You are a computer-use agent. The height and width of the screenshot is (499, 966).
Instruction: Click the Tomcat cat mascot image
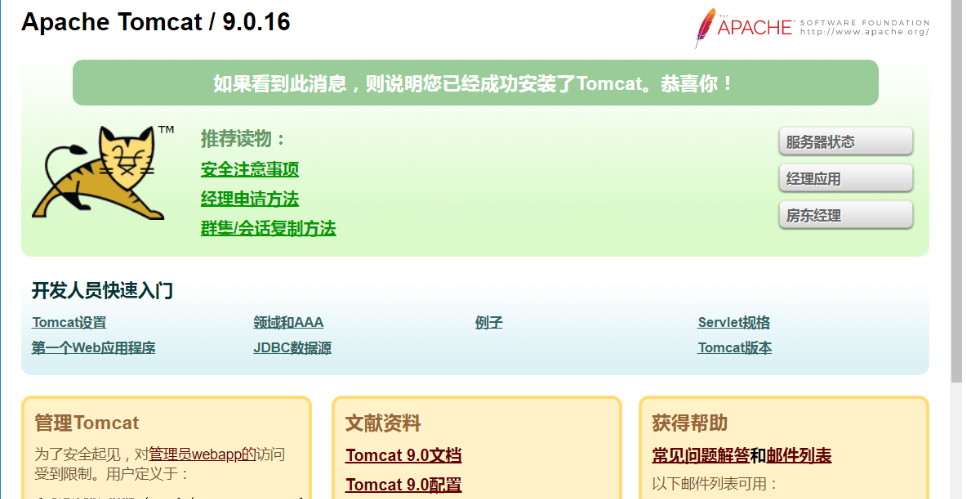[x=102, y=173]
